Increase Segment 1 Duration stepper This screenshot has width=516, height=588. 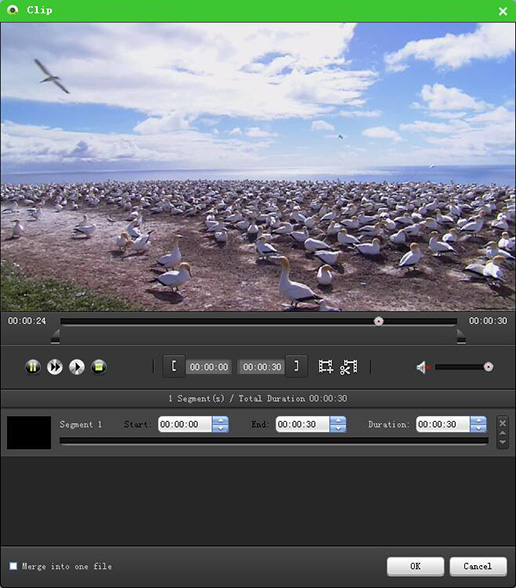click(478, 420)
